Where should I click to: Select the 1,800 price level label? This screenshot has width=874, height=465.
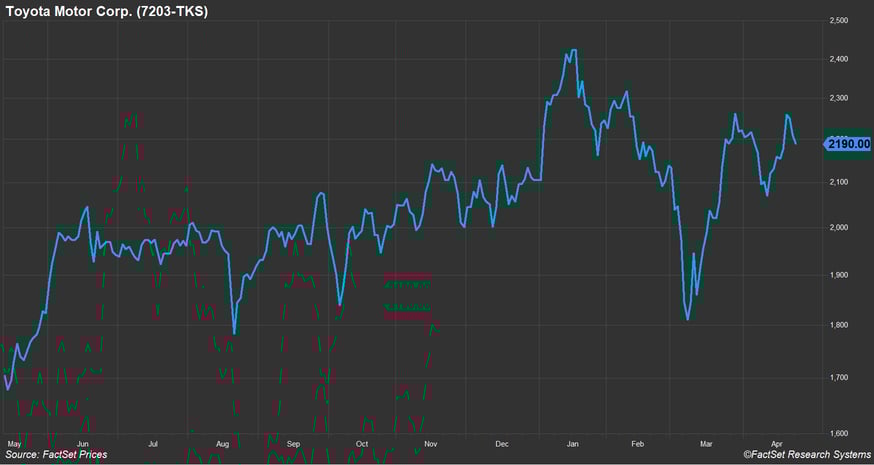(x=838, y=325)
